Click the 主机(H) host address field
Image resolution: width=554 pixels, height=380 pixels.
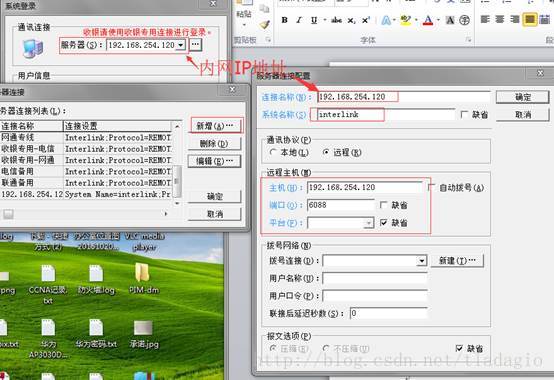365,188
